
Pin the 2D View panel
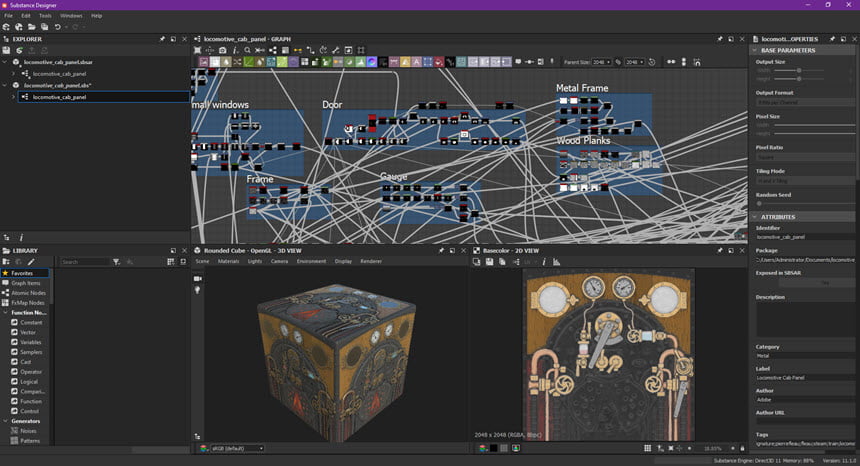click(720, 251)
